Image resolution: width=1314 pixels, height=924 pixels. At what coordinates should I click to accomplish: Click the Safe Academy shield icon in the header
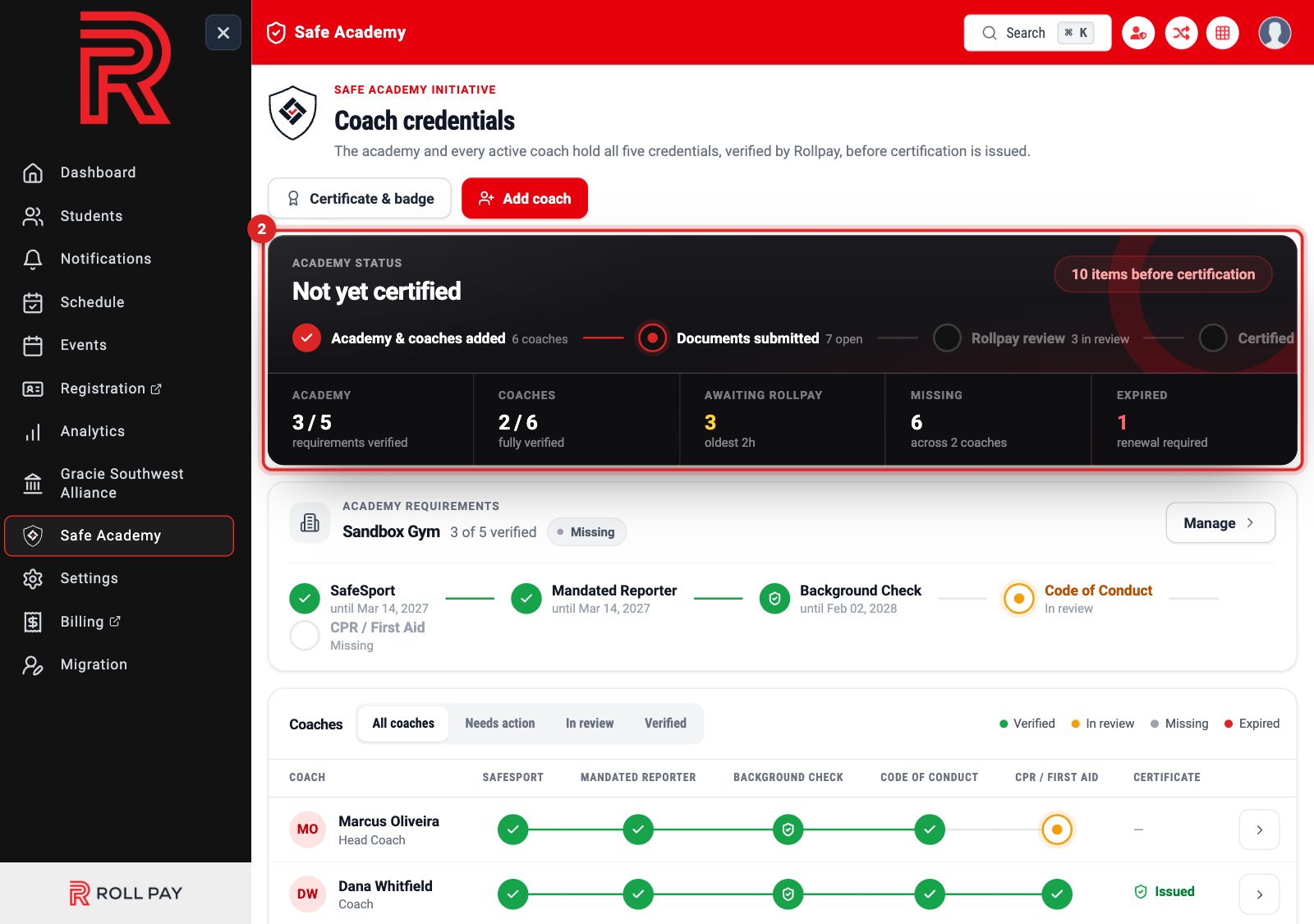(277, 33)
